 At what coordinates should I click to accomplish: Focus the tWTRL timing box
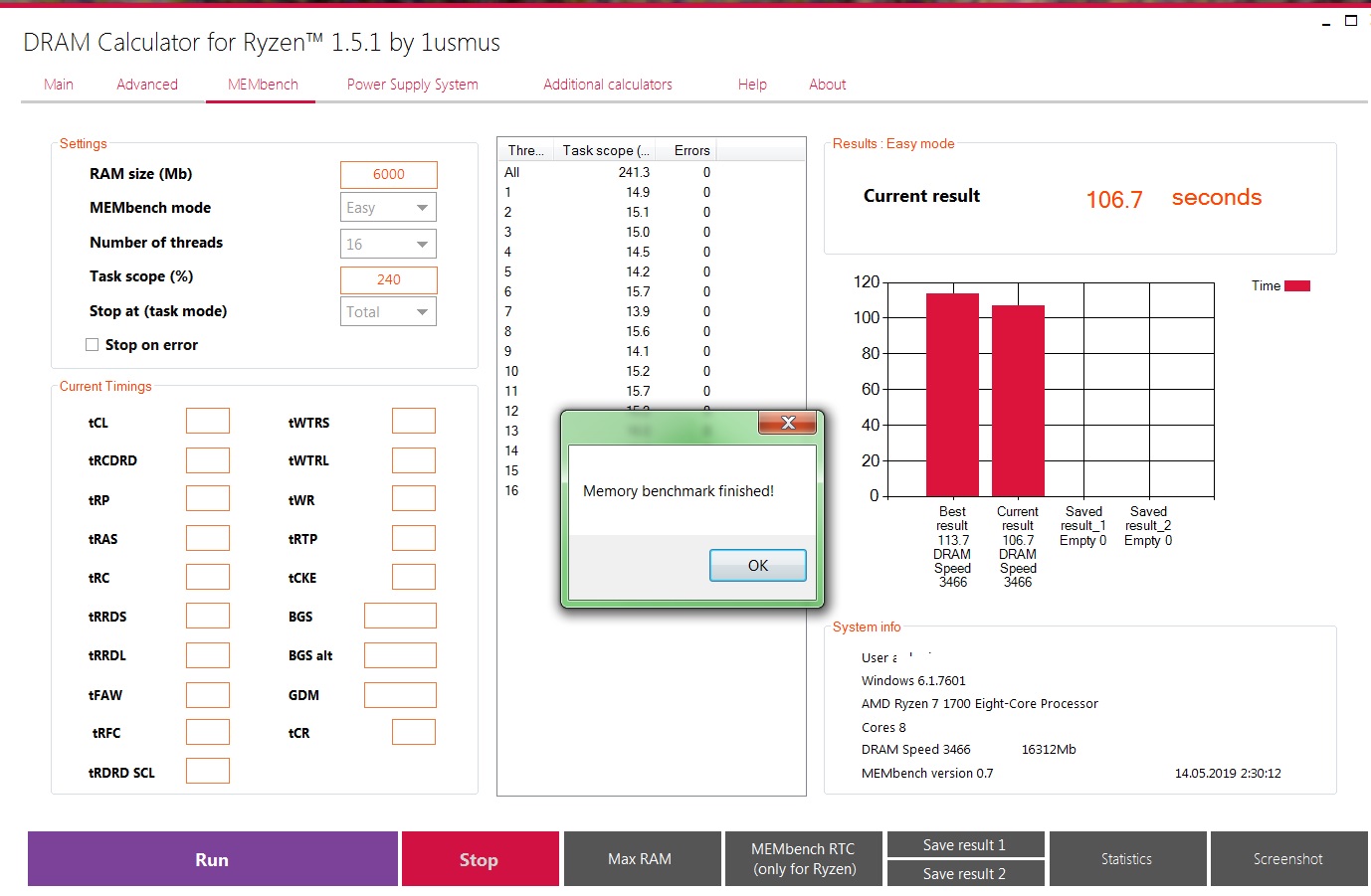pyautogui.click(x=414, y=460)
